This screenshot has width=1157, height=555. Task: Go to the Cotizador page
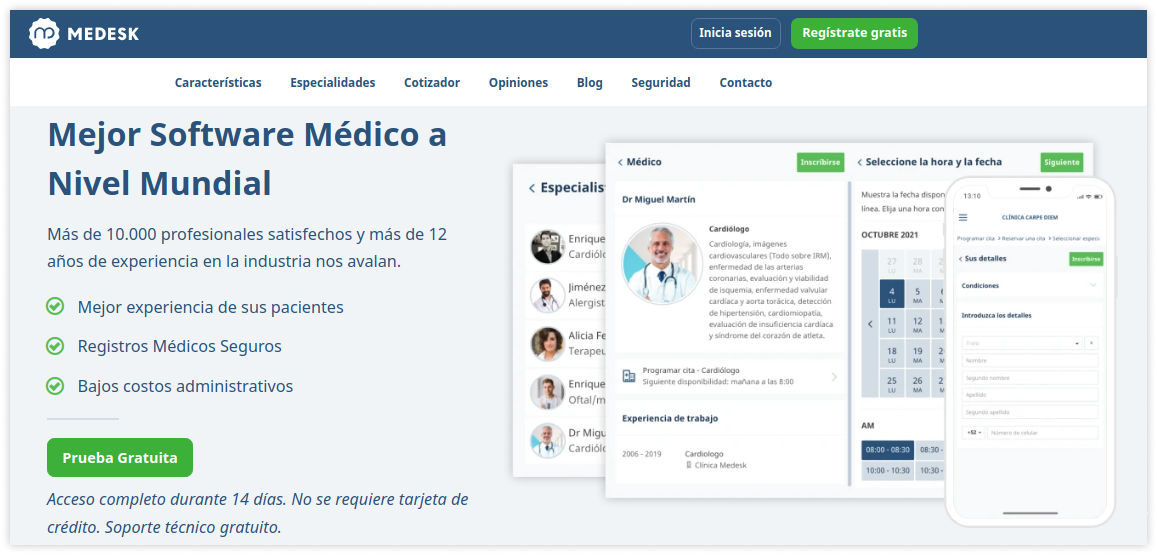click(x=432, y=83)
